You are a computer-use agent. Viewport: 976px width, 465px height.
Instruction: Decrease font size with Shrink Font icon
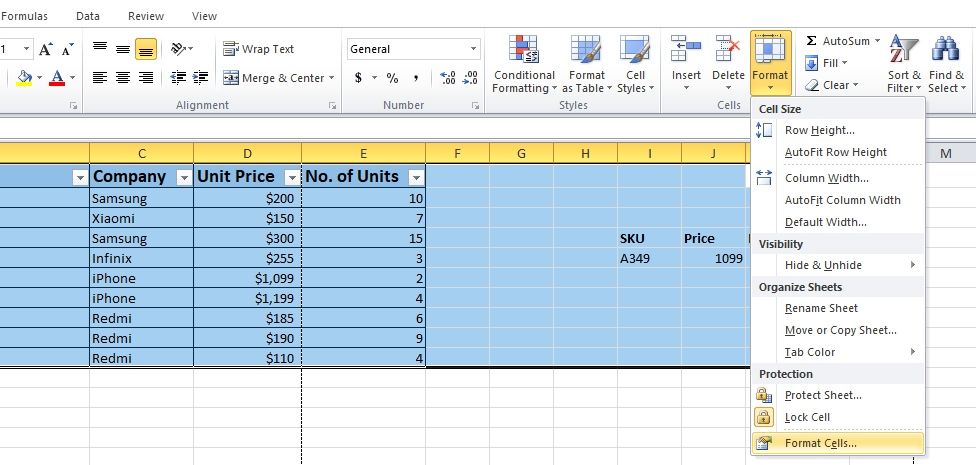68,49
